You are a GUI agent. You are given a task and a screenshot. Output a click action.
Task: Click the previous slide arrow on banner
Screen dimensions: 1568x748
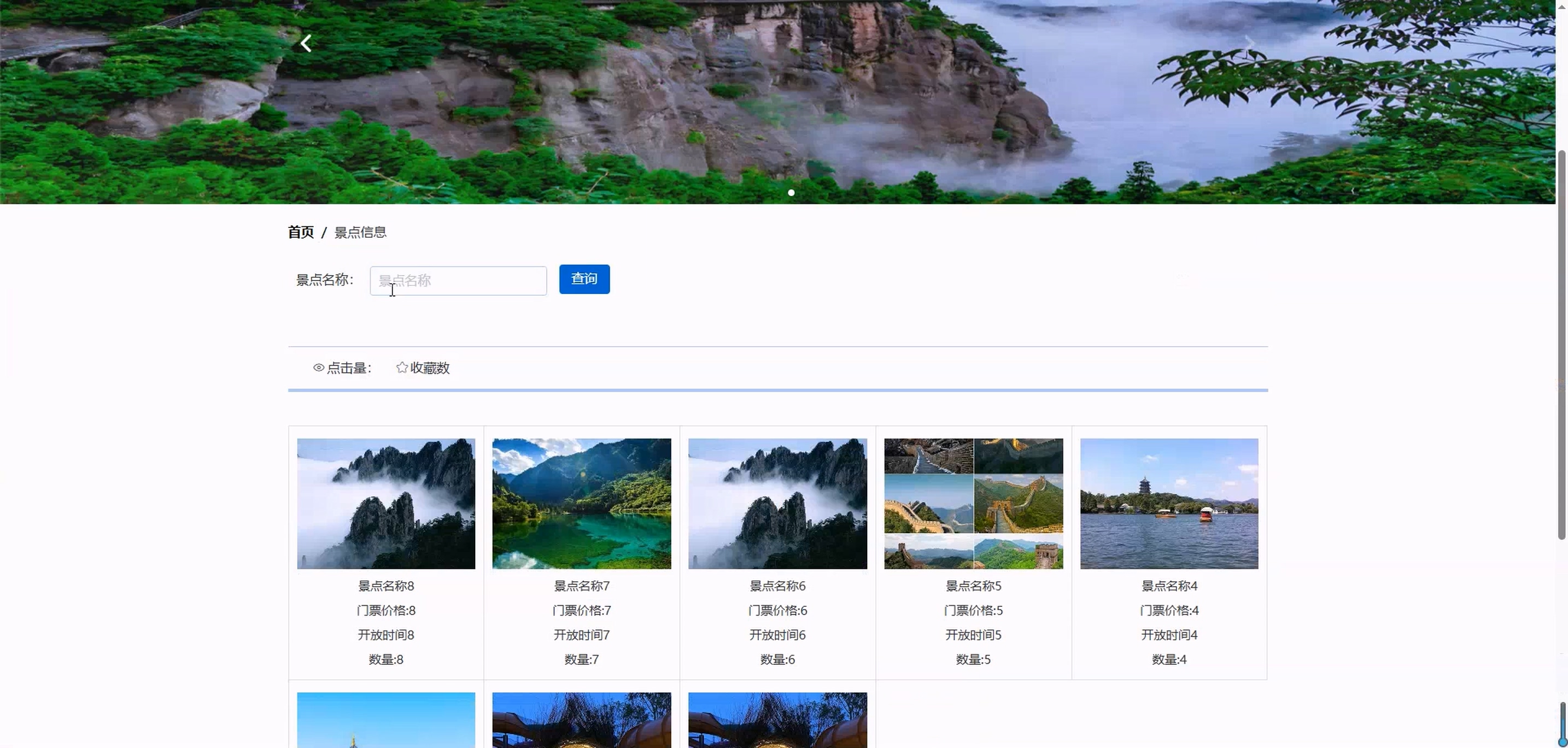(x=306, y=43)
